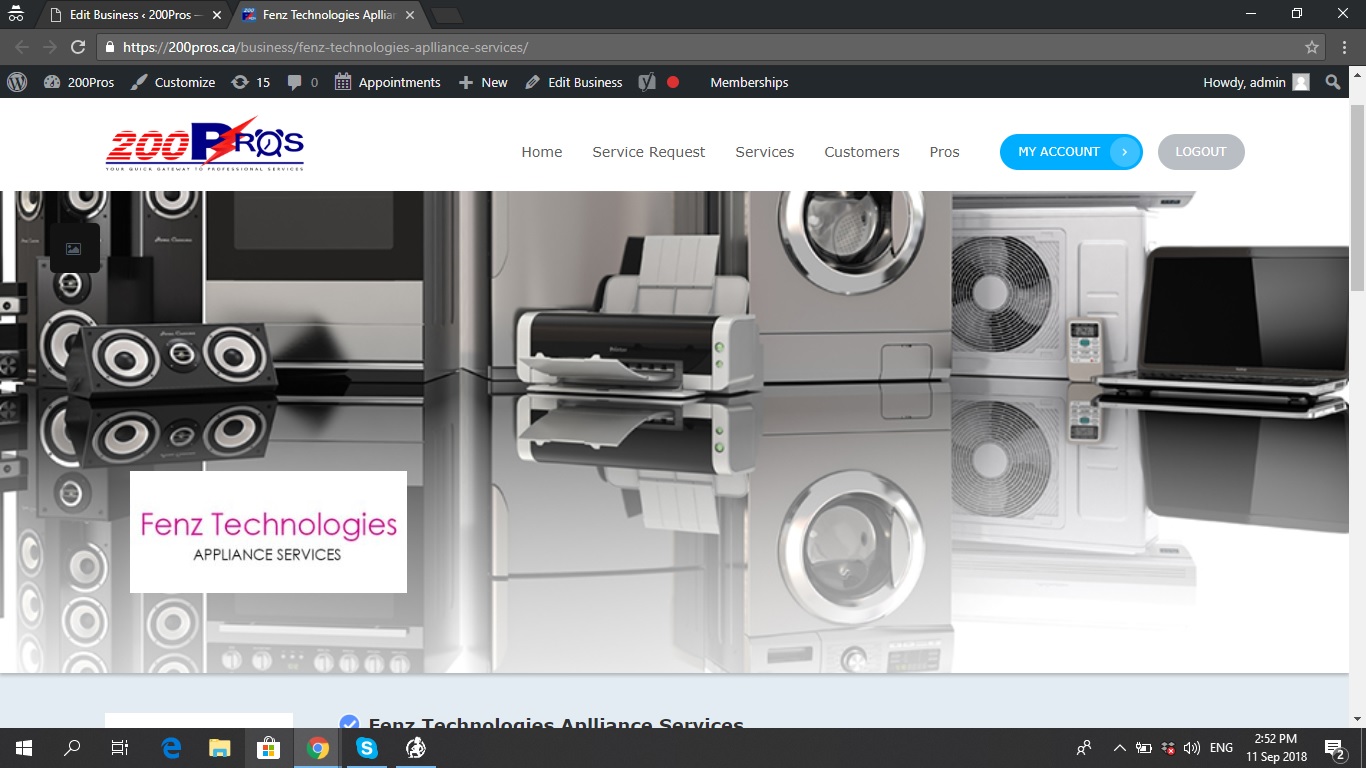Select the Memberships menu item
This screenshot has height=768, width=1366.
749,82
